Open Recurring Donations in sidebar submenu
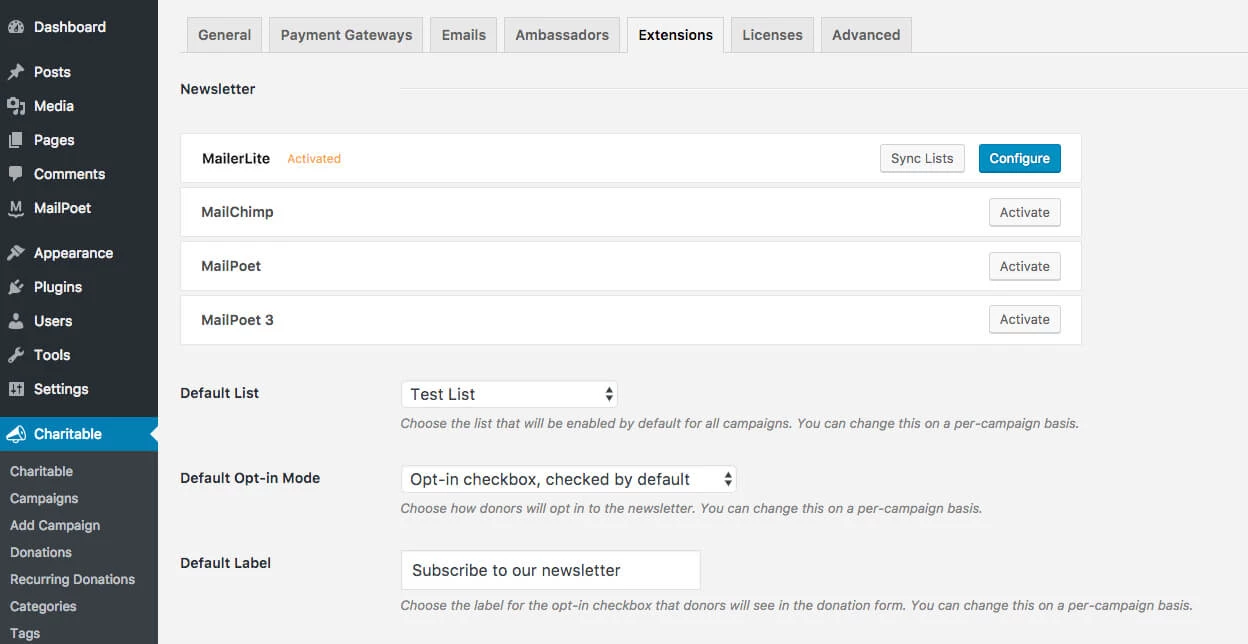 click(72, 579)
